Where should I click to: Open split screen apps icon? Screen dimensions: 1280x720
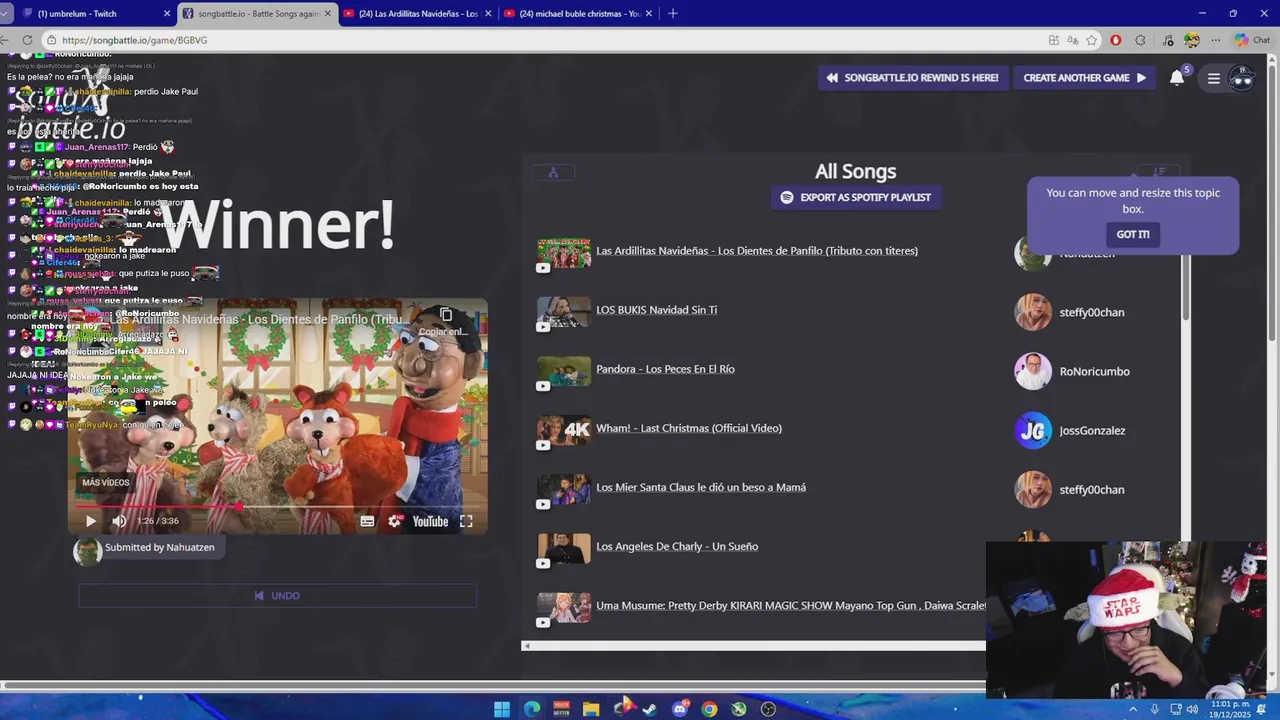pyautogui.click(x=1054, y=40)
